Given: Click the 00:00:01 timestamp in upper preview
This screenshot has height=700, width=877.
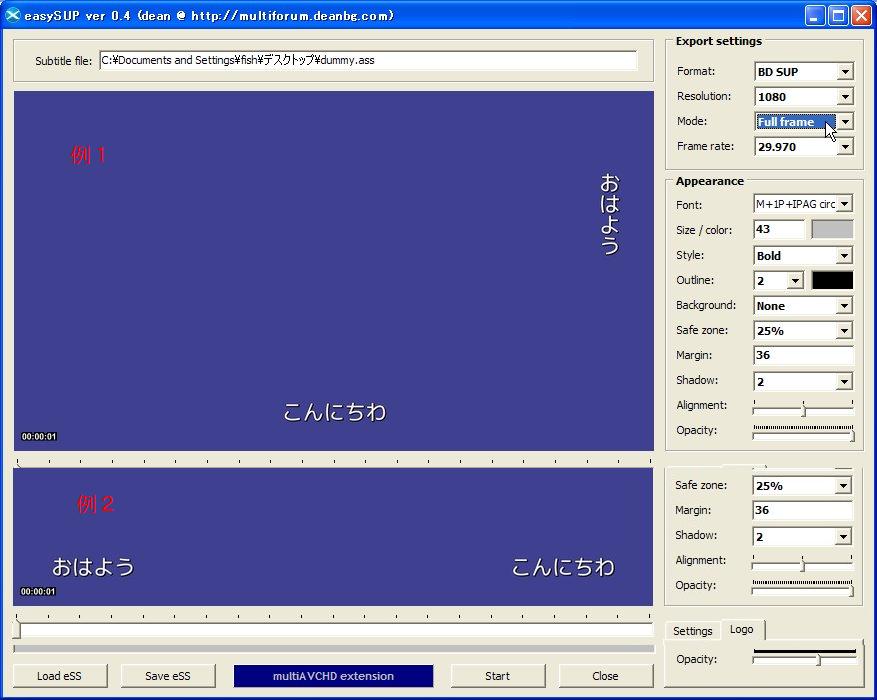Looking at the screenshot, I should tap(39, 437).
